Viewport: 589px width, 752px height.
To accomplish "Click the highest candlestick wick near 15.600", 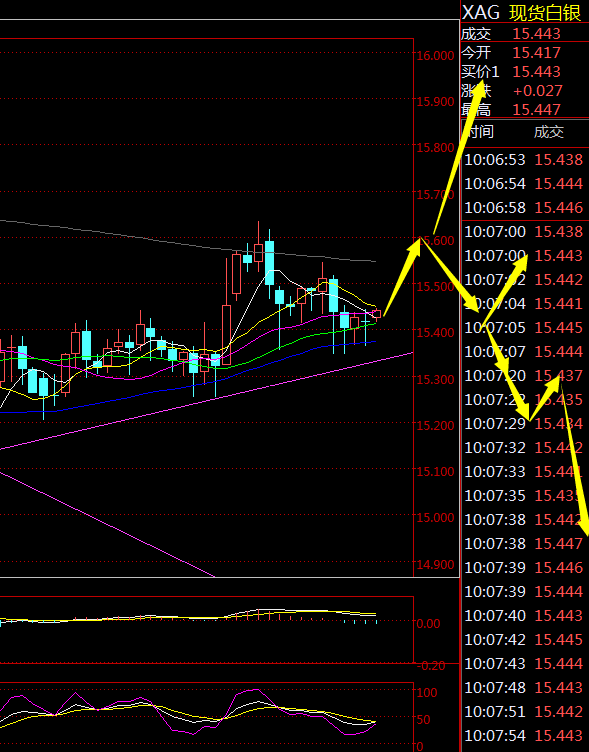I will (x=259, y=233).
